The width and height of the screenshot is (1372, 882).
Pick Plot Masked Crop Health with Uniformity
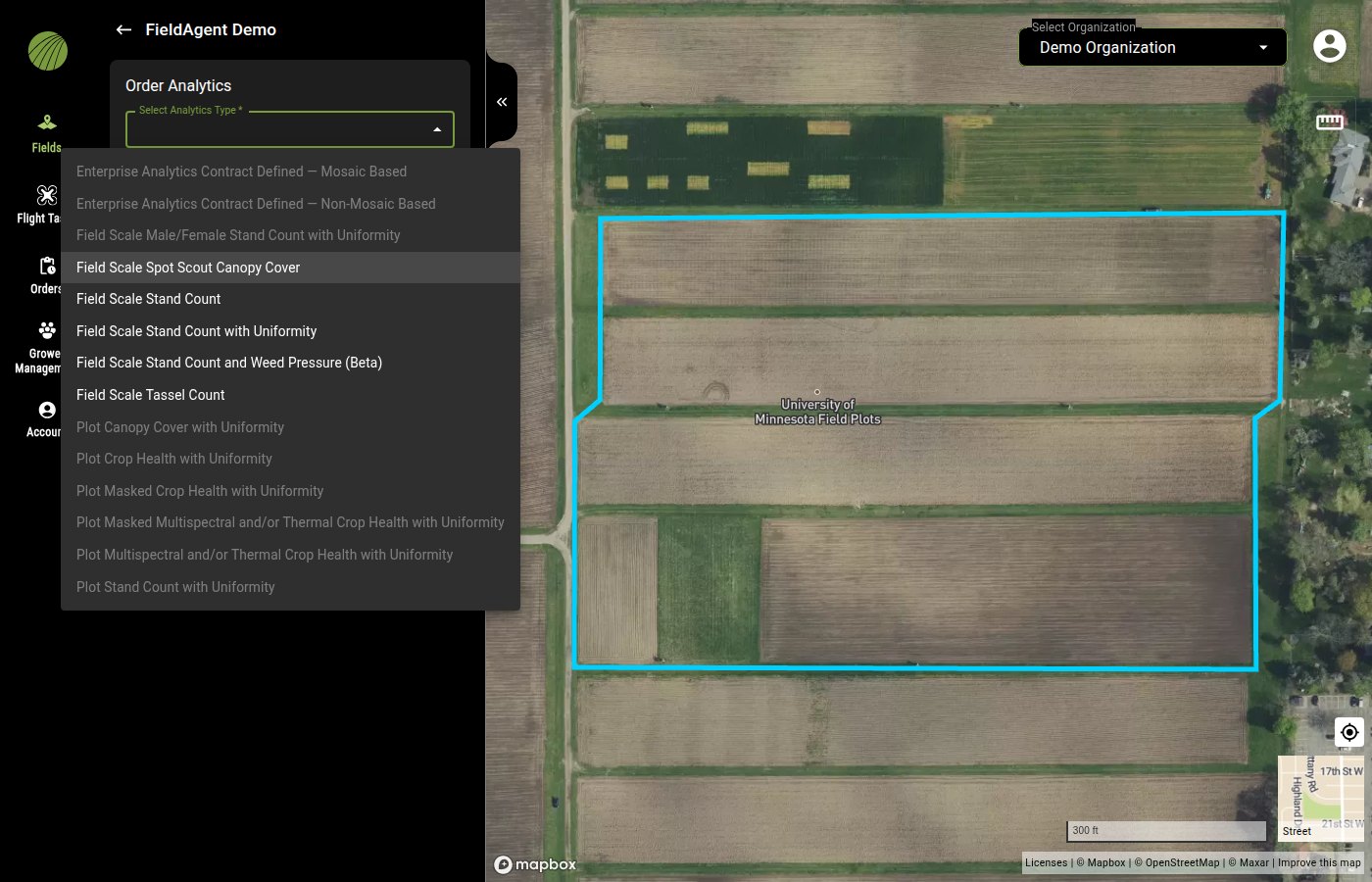point(290,491)
